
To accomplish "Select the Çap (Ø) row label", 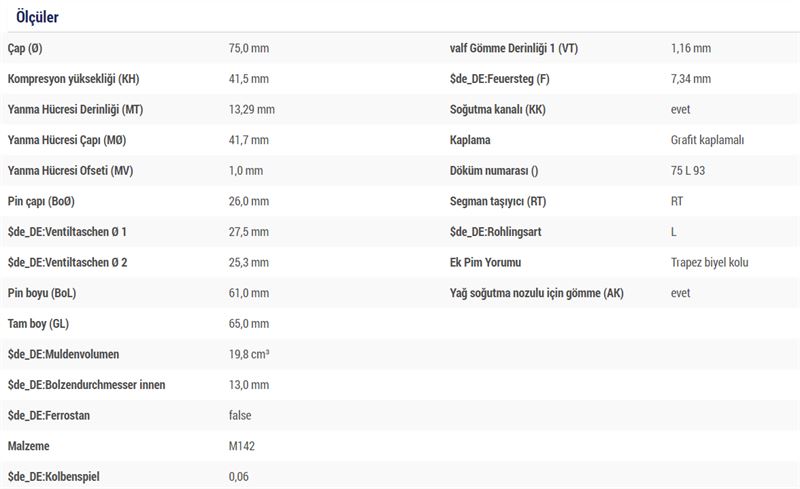I will click(x=25, y=48).
